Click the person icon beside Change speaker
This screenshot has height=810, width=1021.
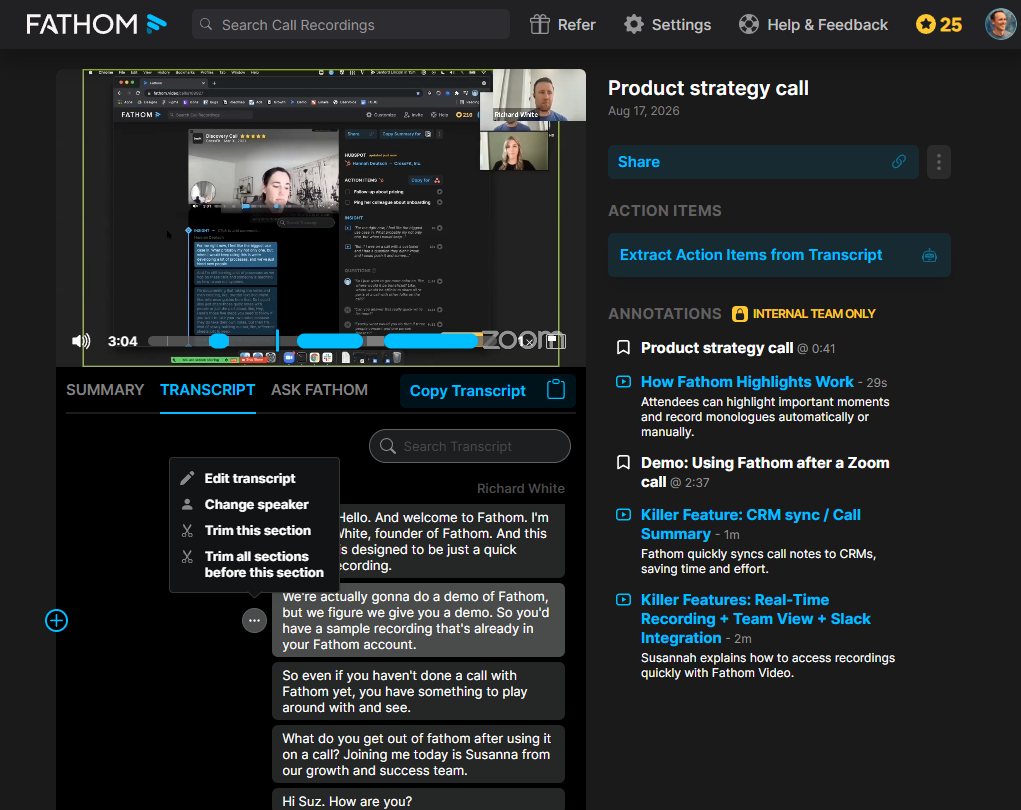pos(187,505)
